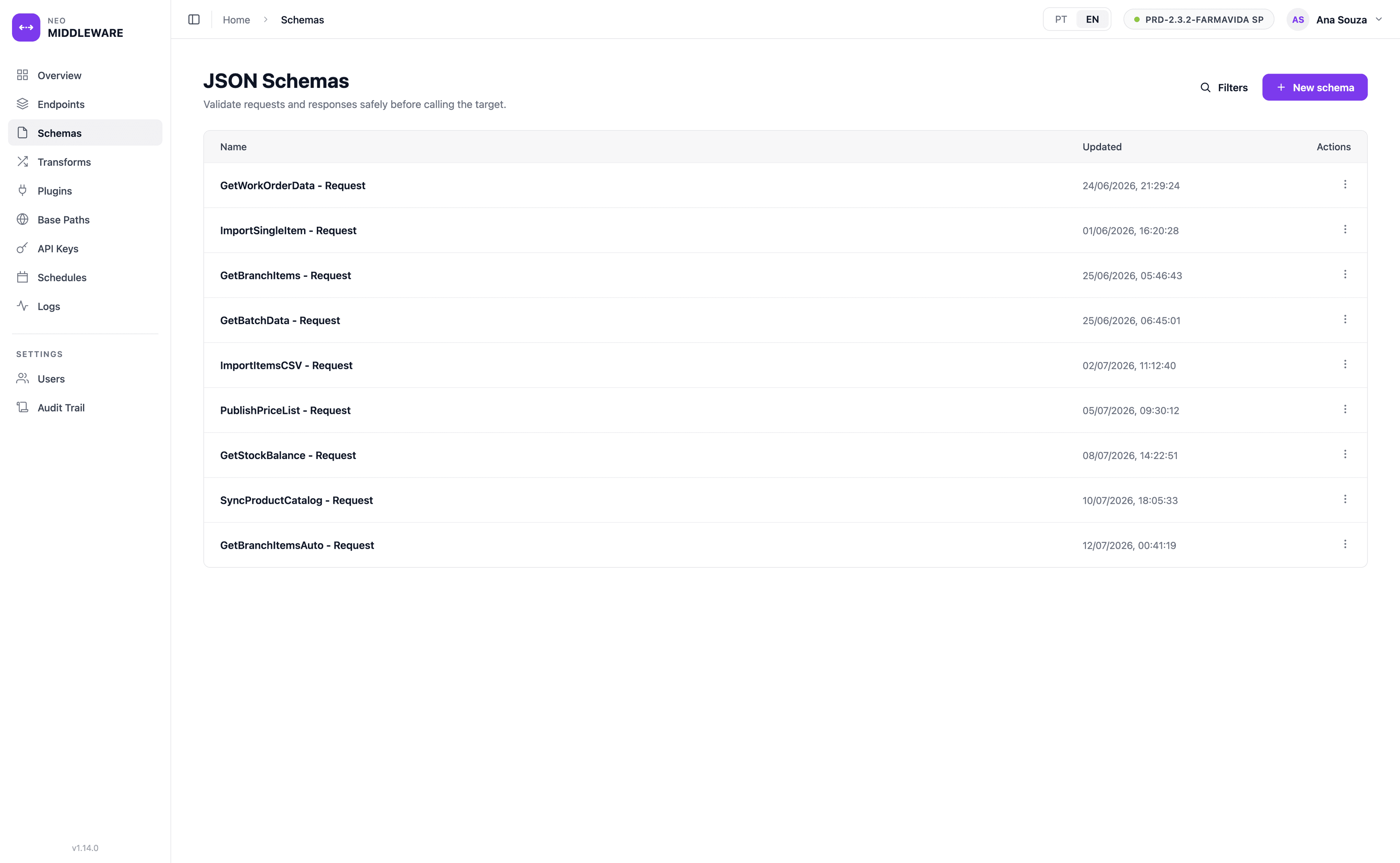Open actions menu for ImportItemsCSV row
The image size is (1400, 863).
[x=1345, y=364]
